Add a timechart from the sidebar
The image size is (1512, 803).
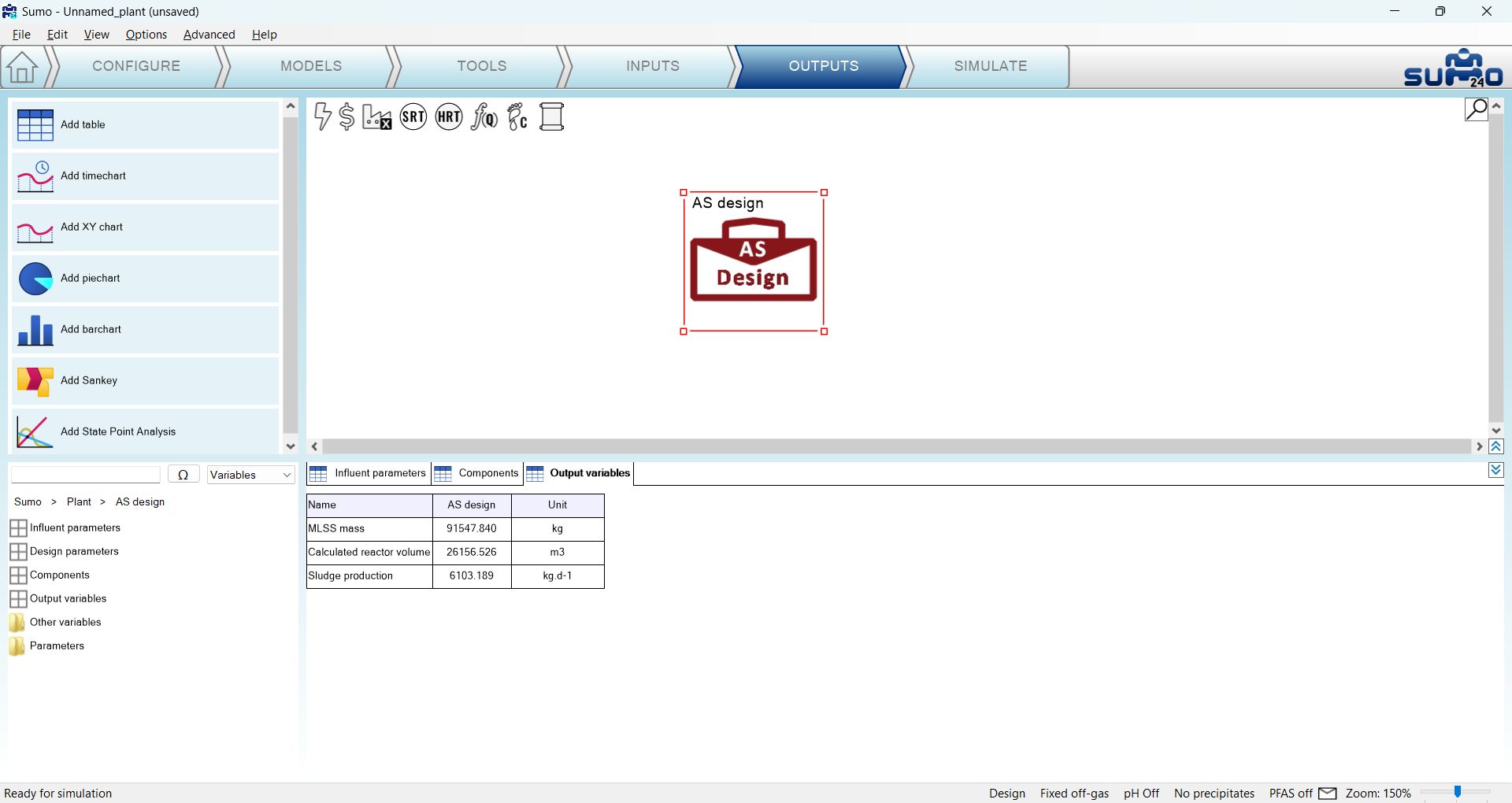146,176
